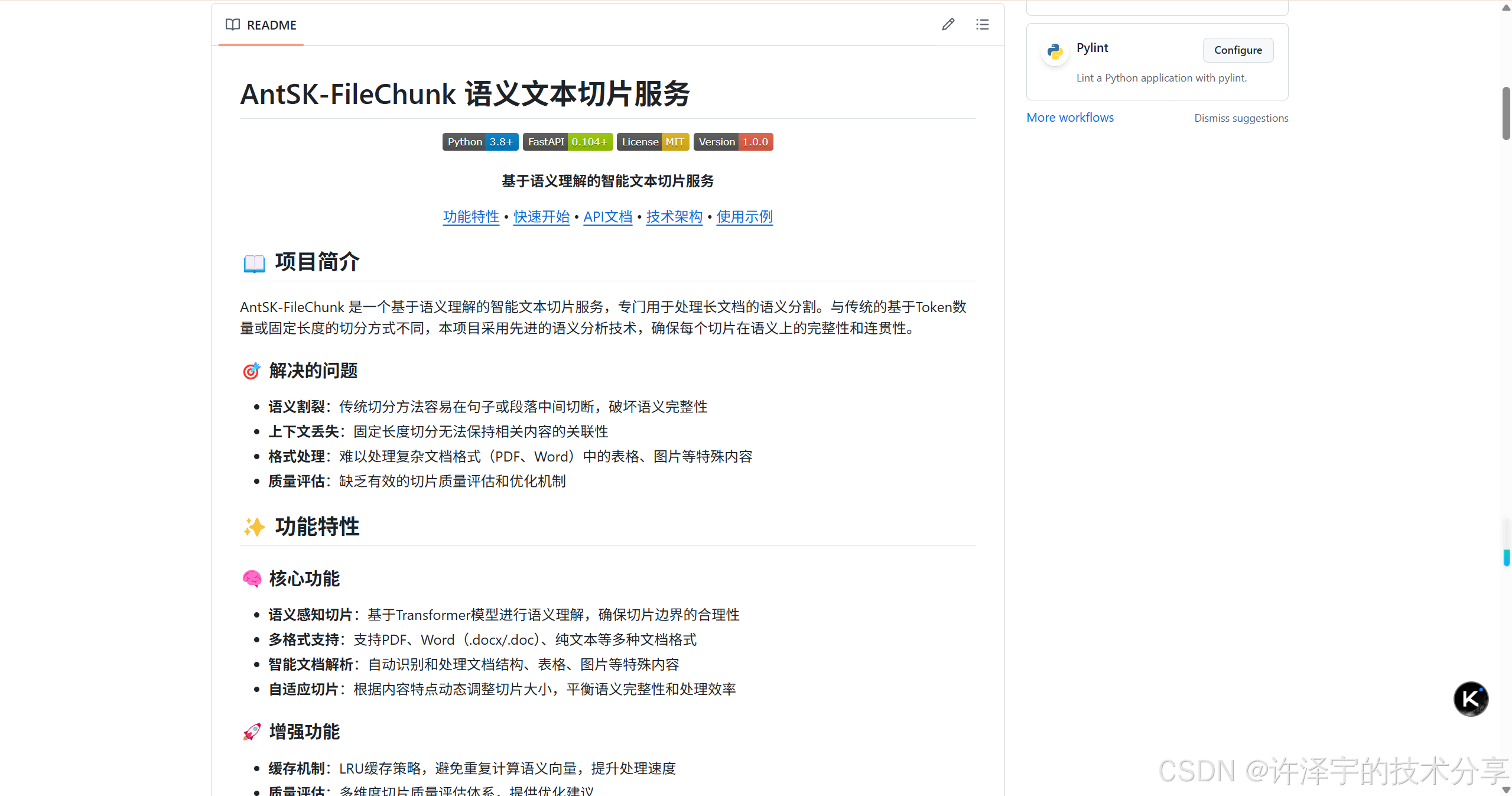This screenshot has width=1512, height=796.
Task: Click the Python 3.8+ badge
Action: [x=480, y=142]
